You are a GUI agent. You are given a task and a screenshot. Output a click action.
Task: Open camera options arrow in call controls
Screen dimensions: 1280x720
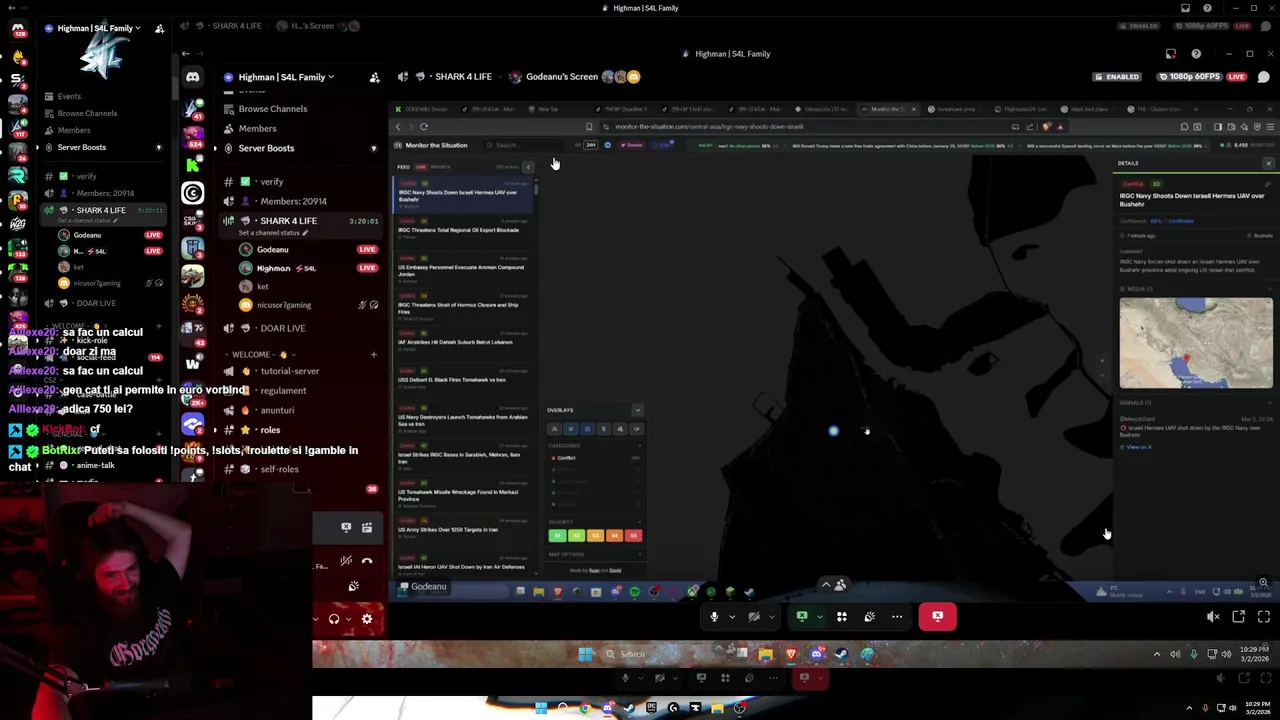[x=772, y=617]
